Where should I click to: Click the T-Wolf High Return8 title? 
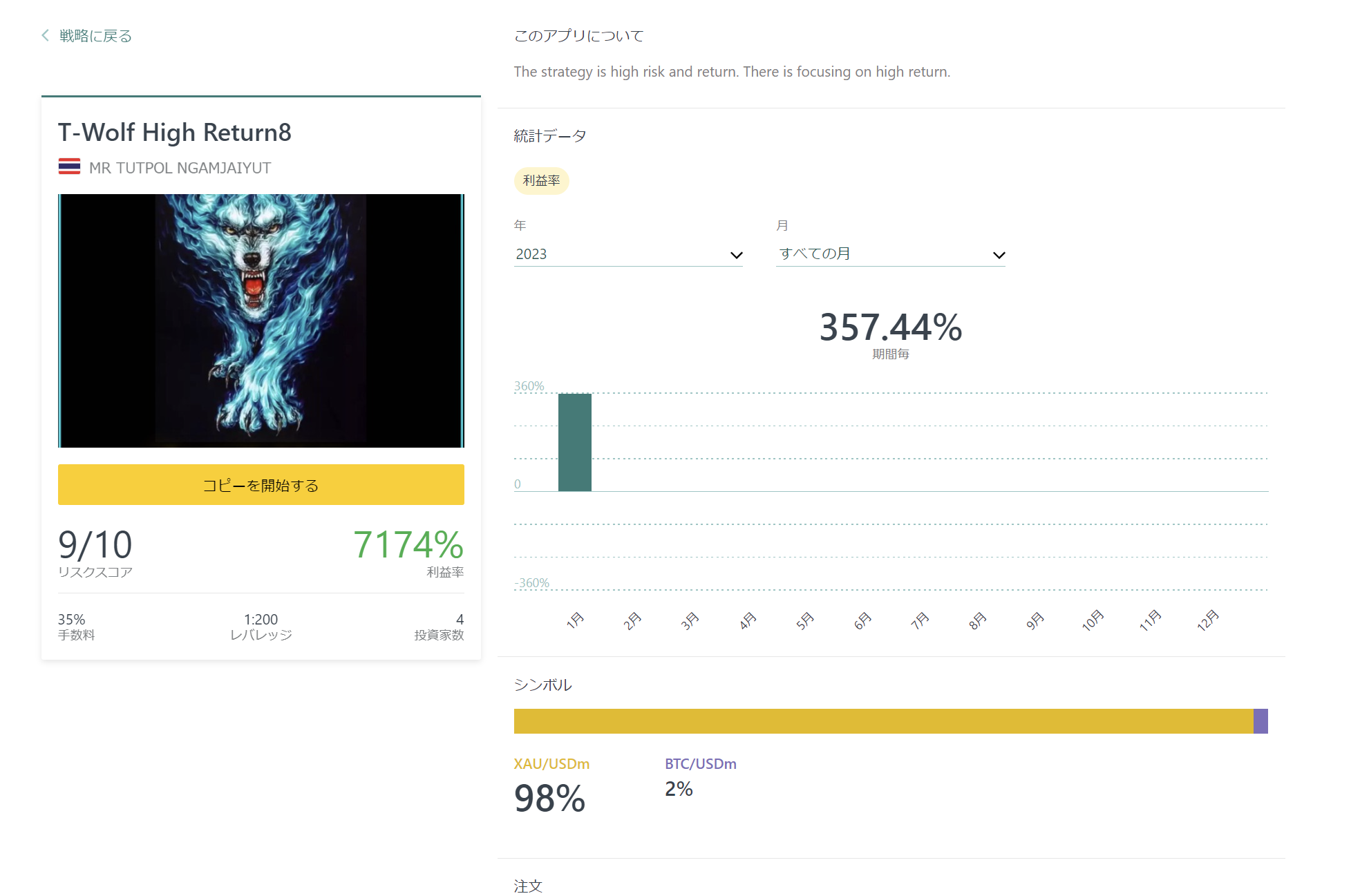[x=175, y=133]
